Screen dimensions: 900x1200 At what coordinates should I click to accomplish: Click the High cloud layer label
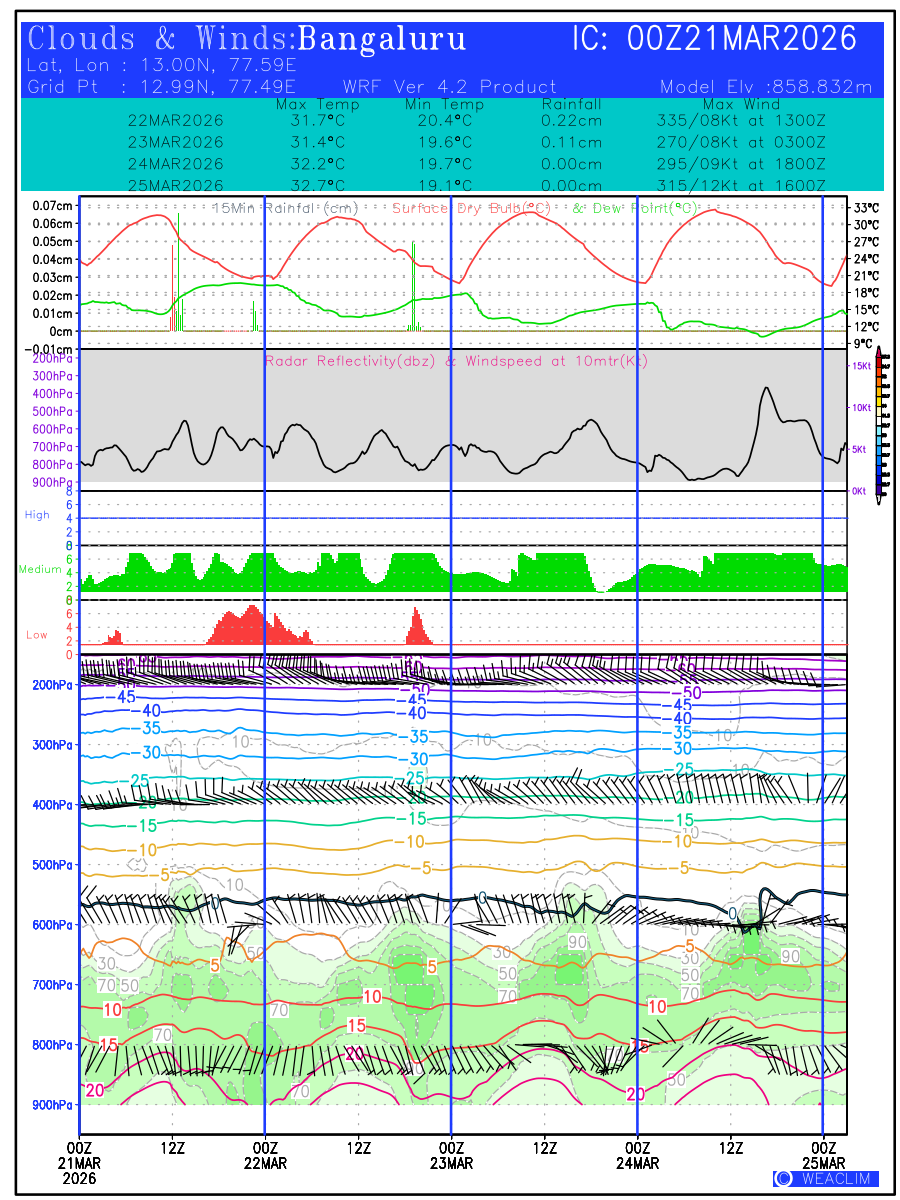point(37,515)
